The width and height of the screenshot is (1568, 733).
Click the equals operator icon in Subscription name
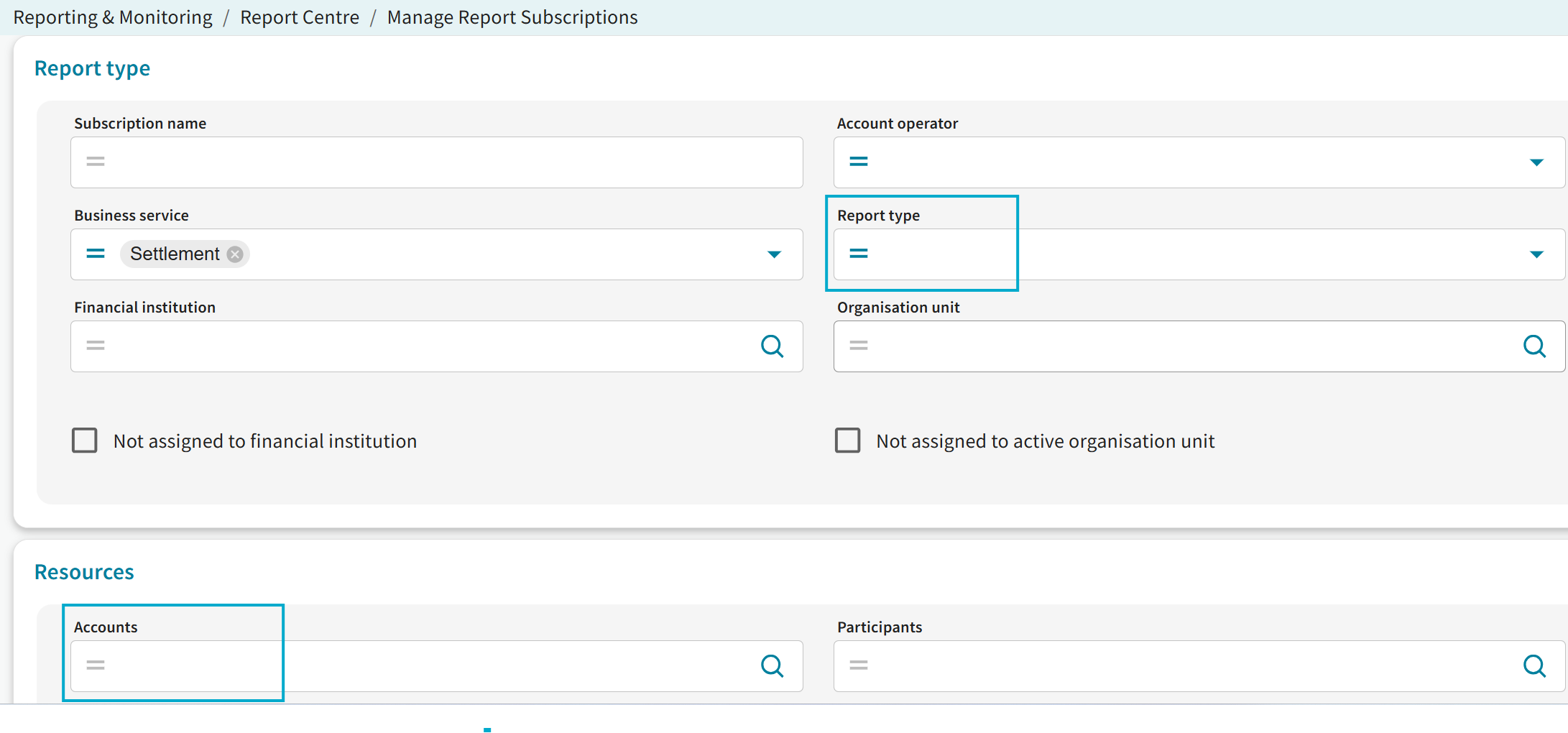96,162
